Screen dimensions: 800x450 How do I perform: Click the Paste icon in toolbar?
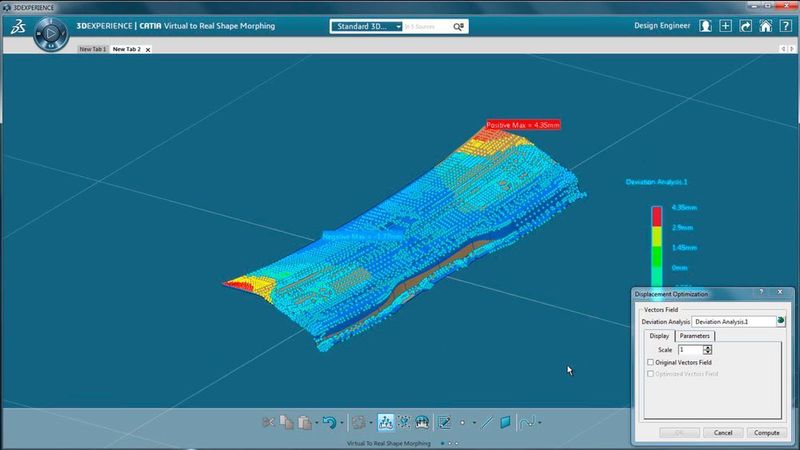(305, 422)
